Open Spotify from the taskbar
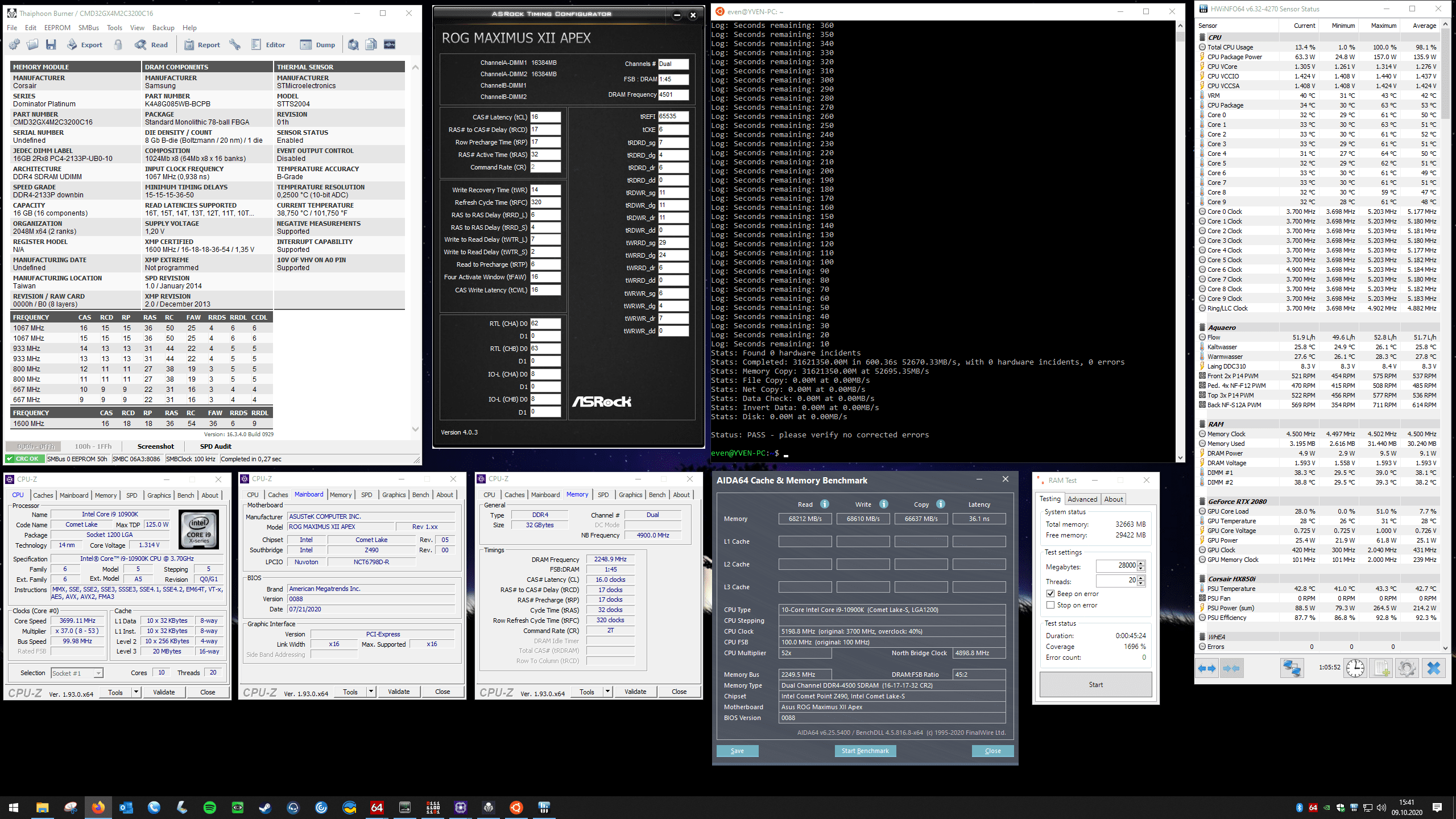This screenshot has height=819, width=1456. point(209,807)
